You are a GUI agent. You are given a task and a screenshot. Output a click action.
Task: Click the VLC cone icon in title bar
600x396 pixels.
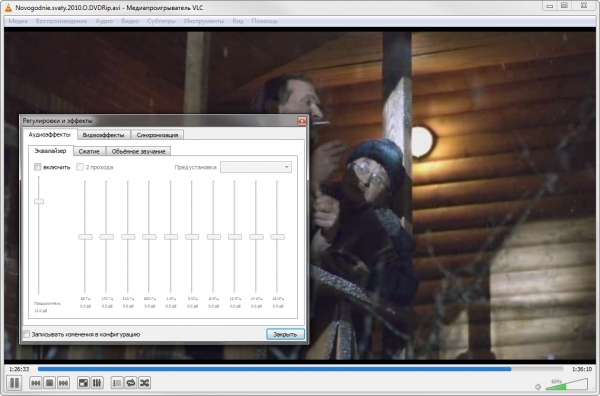pyautogui.click(x=8, y=7)
